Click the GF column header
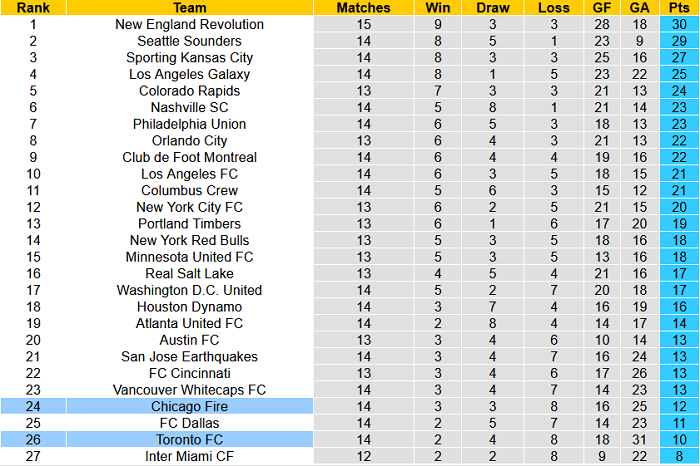 [601, 7]
